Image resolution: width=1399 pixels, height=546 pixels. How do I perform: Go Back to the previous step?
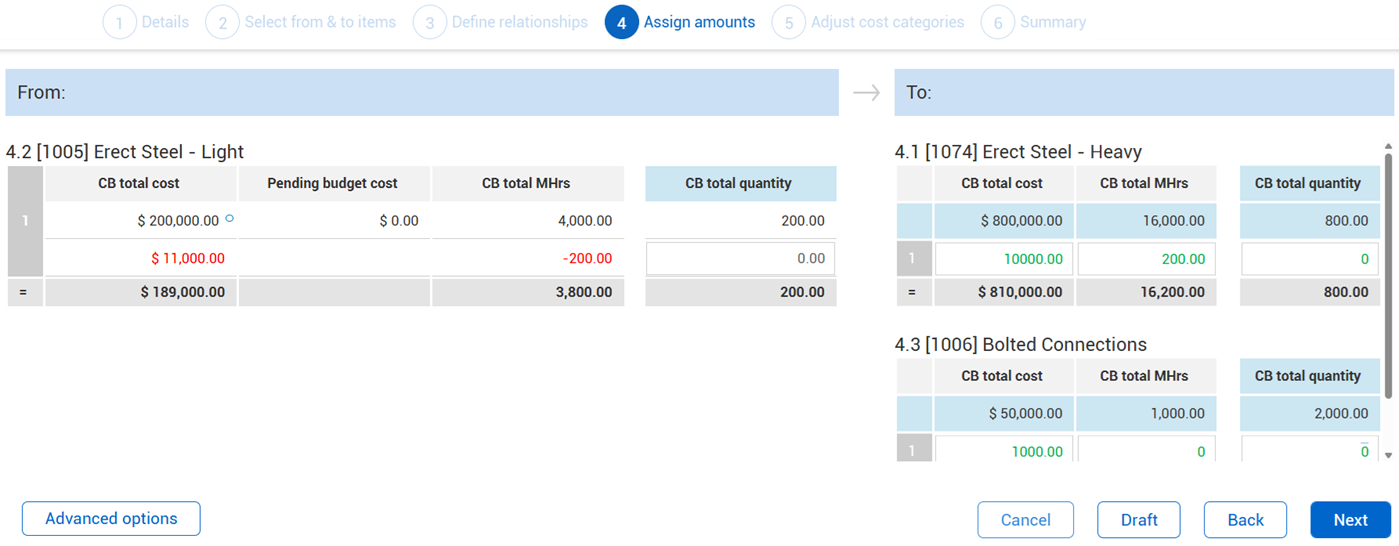(x=1245, y=520)
